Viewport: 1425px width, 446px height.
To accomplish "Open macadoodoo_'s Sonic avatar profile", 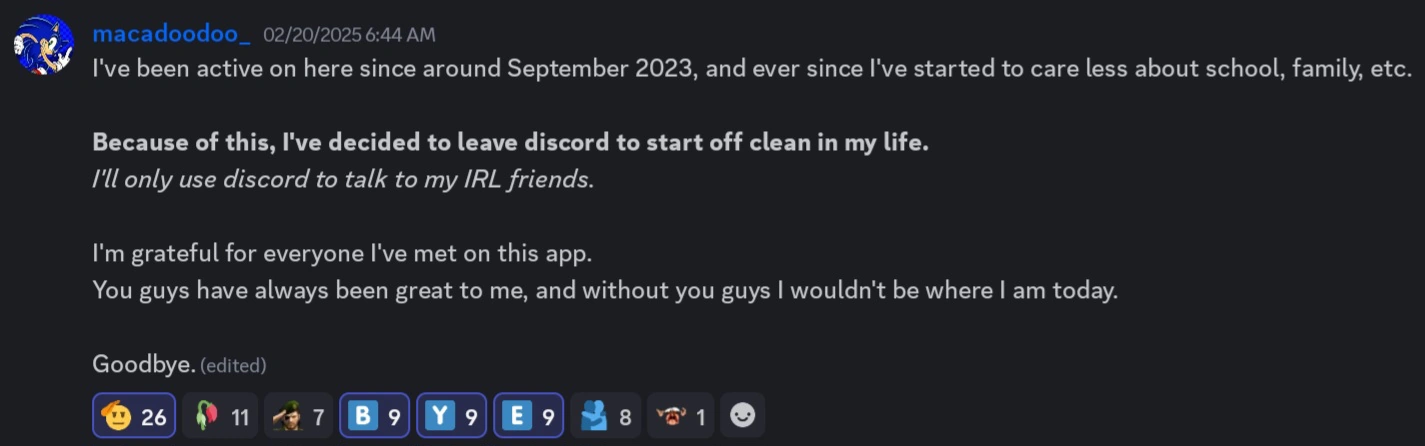I will coord(44,43).
